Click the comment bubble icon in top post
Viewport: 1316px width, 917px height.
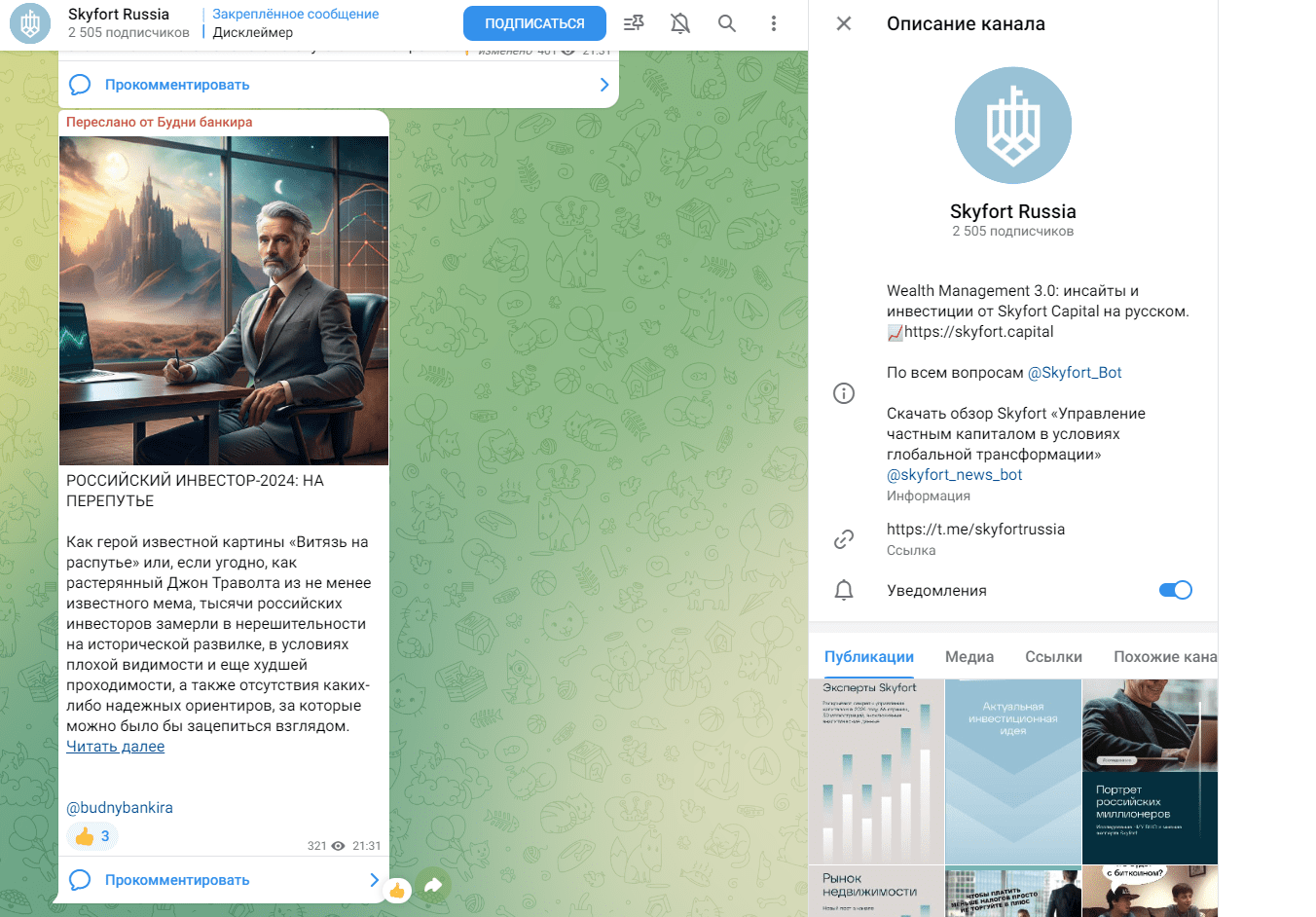coord(81,85)
